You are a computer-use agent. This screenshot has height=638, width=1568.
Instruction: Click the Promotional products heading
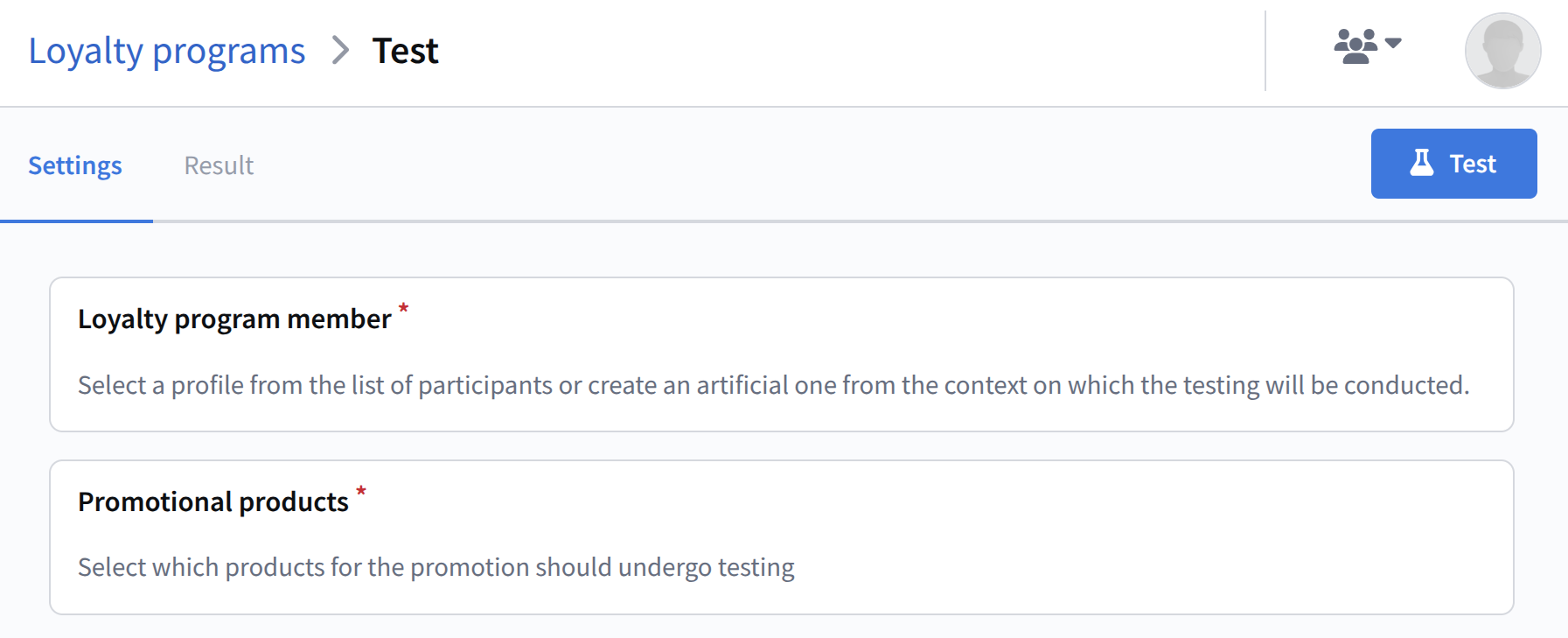pyautogui.click(x=213, y=502)
